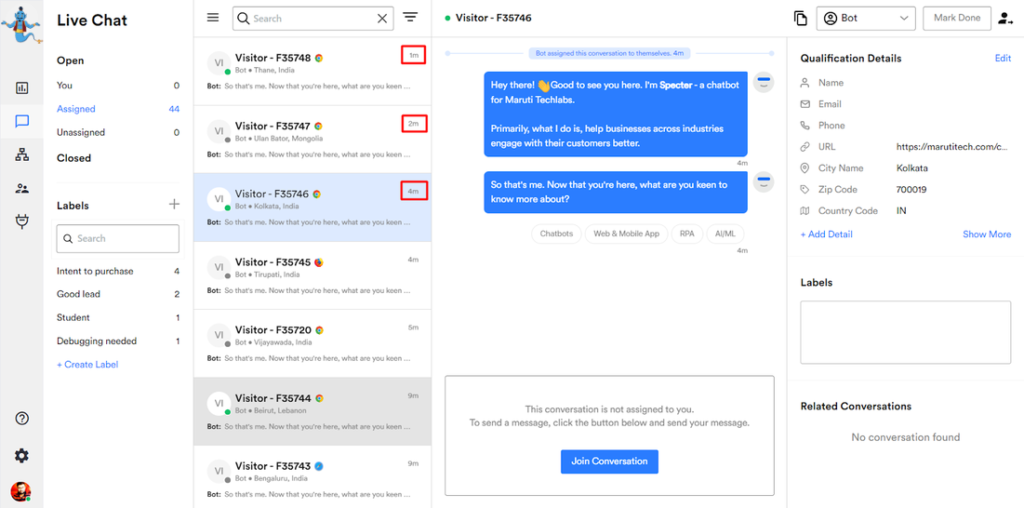Expand Show More qualification details

pyautogui.click(x=986, y=234)
